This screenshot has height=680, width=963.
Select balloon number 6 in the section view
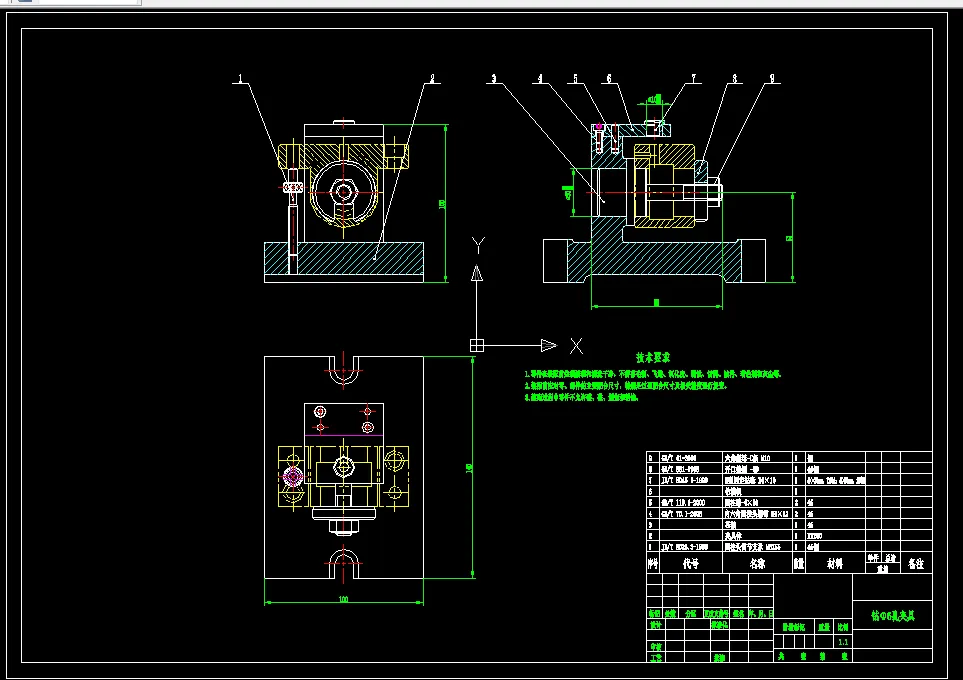click(x=609, y=79)
